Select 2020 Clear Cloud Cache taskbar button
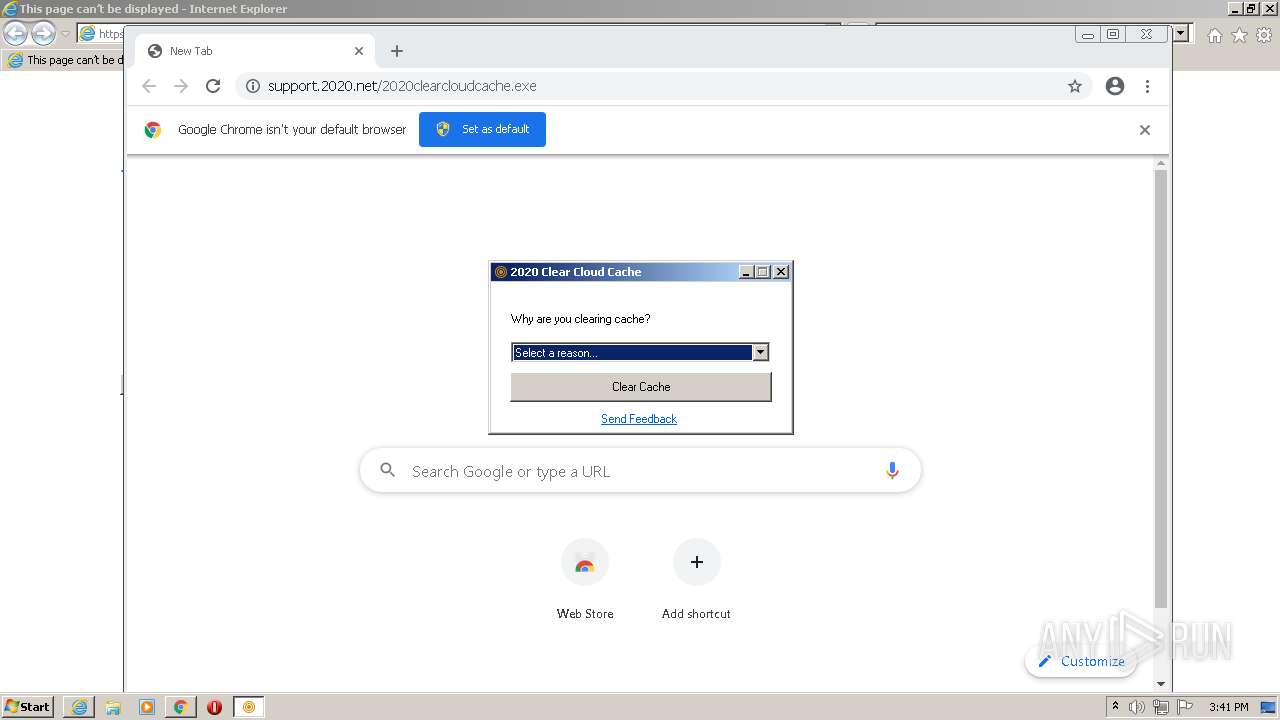This screenshot has height=720, width=1280. click(249, 707)
